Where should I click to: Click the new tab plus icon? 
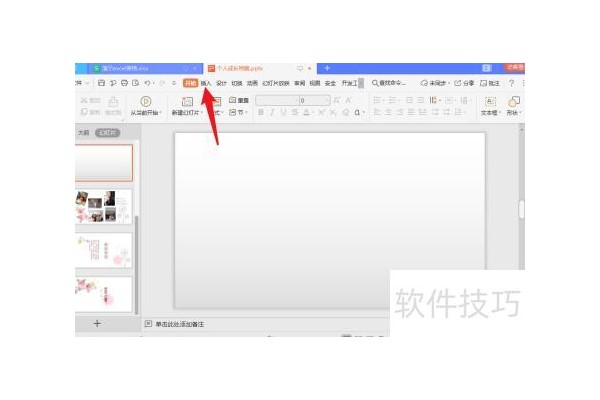pos(327,68)
